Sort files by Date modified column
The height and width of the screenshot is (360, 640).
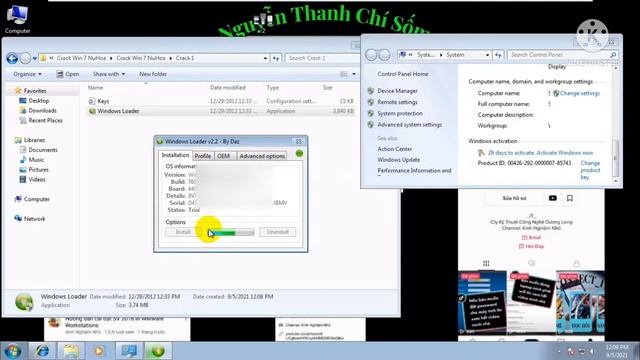[228, 88]
